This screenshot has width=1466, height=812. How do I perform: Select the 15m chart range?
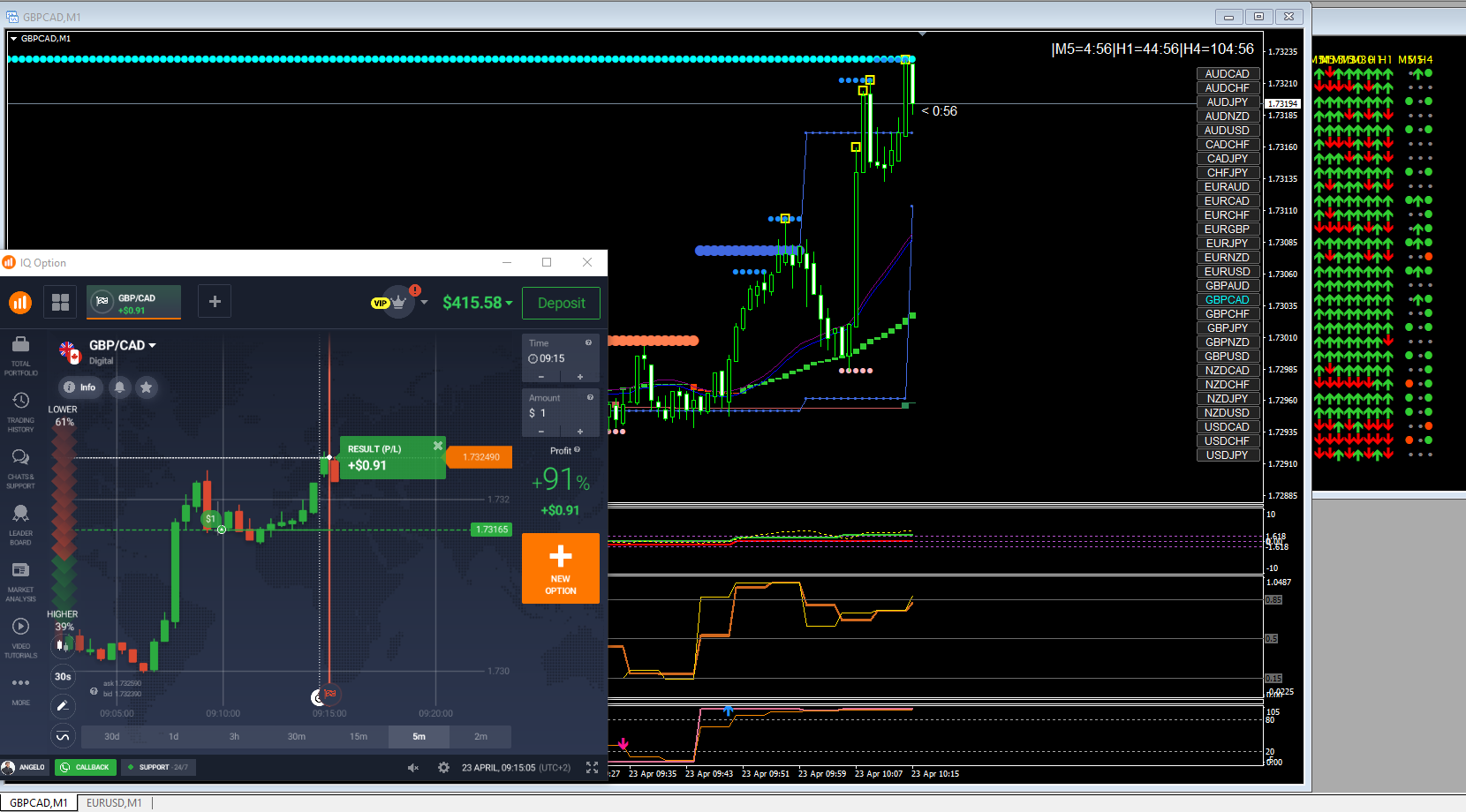click(358, 736)
